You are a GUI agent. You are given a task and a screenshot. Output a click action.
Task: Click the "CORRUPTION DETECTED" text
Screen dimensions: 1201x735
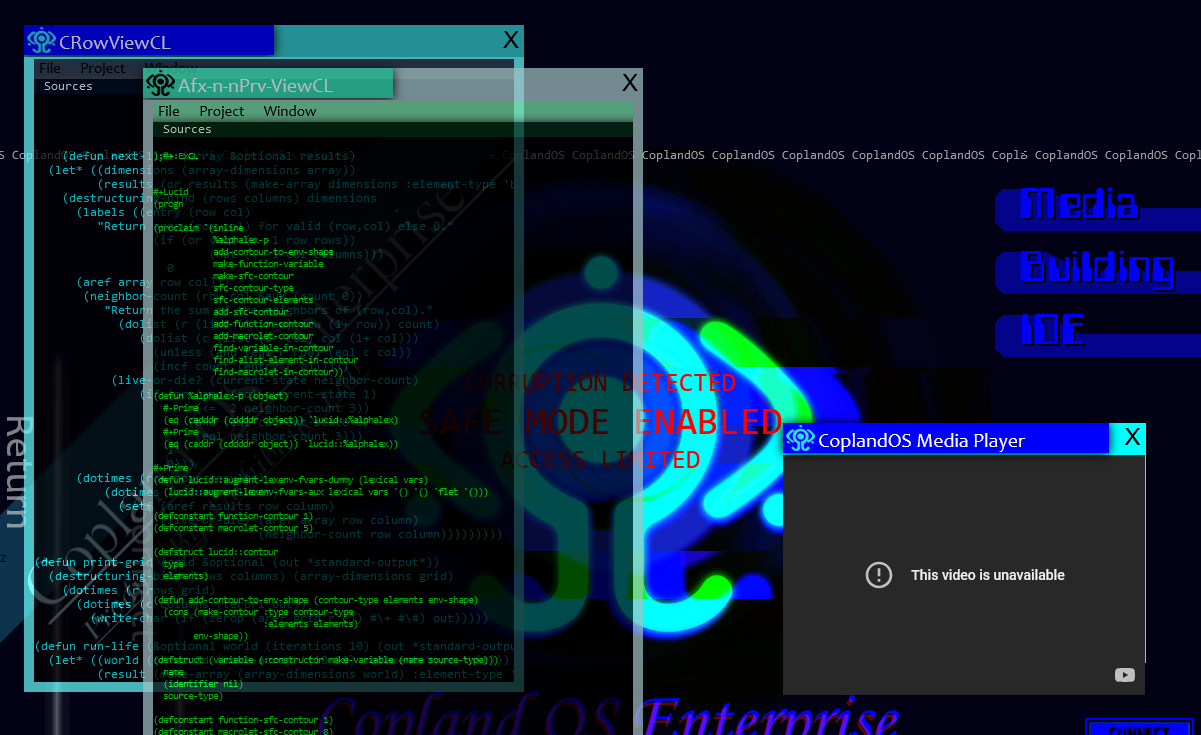point(600,383)
